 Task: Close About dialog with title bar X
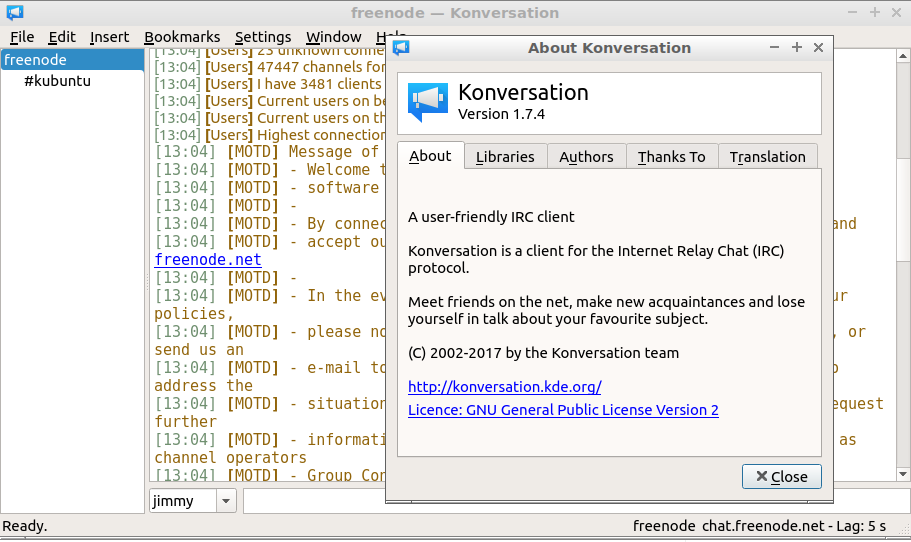pos(818,48)
